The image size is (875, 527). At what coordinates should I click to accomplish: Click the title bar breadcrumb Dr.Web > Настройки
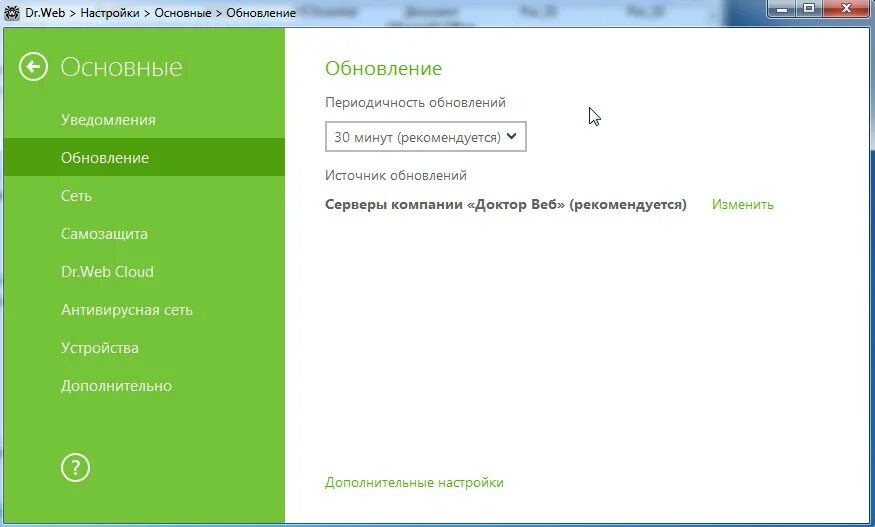click(82, 13)
